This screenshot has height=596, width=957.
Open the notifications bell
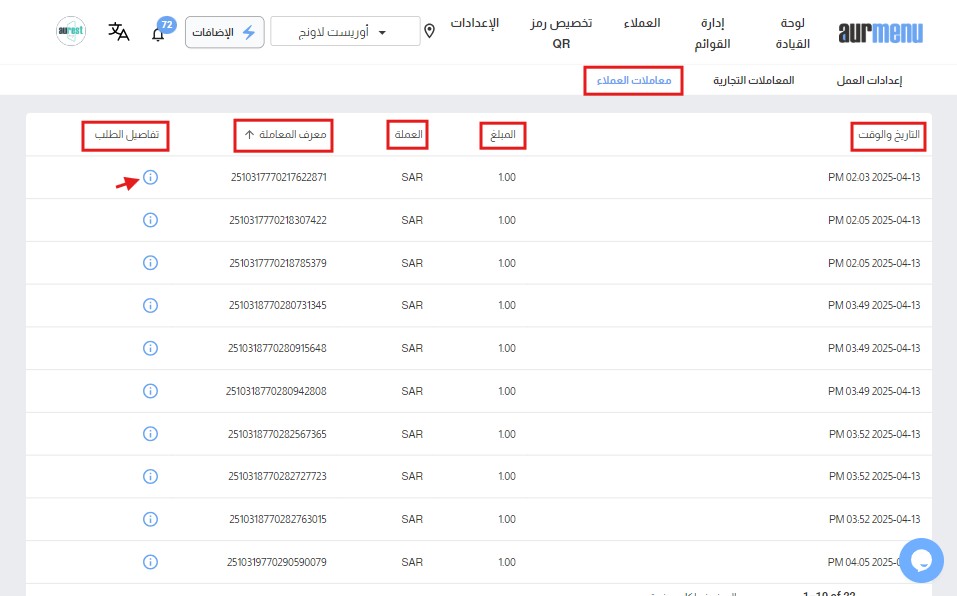click(158, 33)
